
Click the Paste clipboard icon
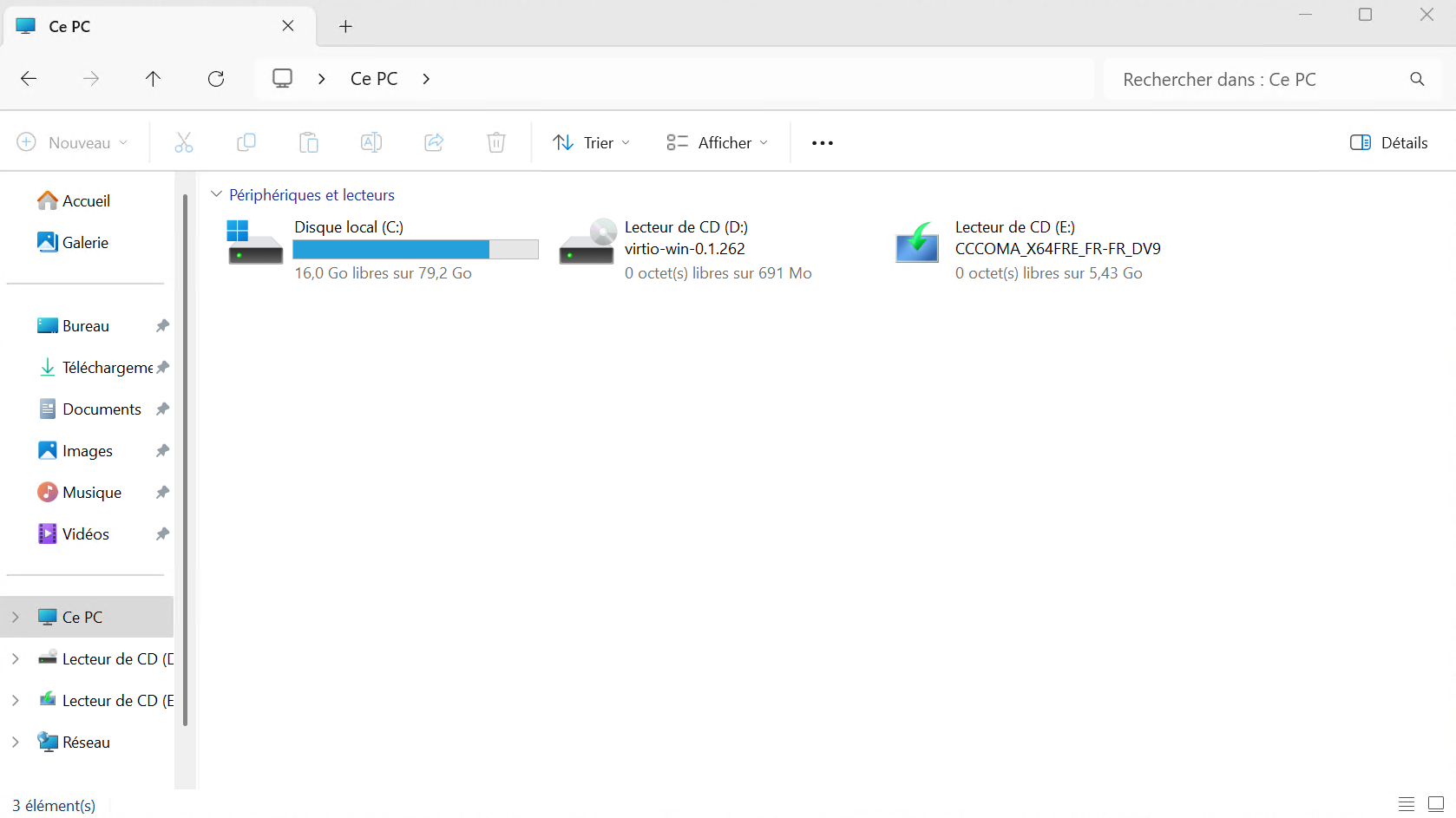309,142
